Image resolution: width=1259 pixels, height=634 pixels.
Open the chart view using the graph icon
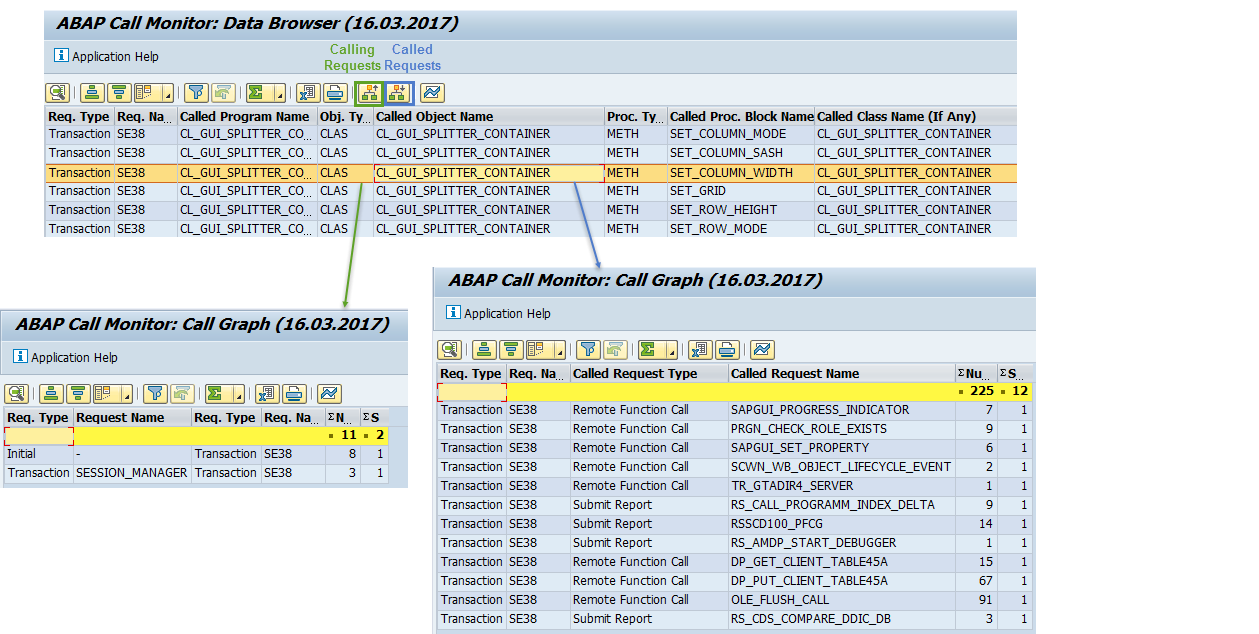click(430, 92)
